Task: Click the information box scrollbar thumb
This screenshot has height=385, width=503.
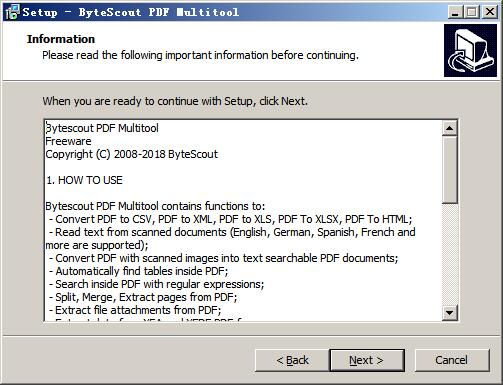Action: pyautogui.click(x=449, y=169)
